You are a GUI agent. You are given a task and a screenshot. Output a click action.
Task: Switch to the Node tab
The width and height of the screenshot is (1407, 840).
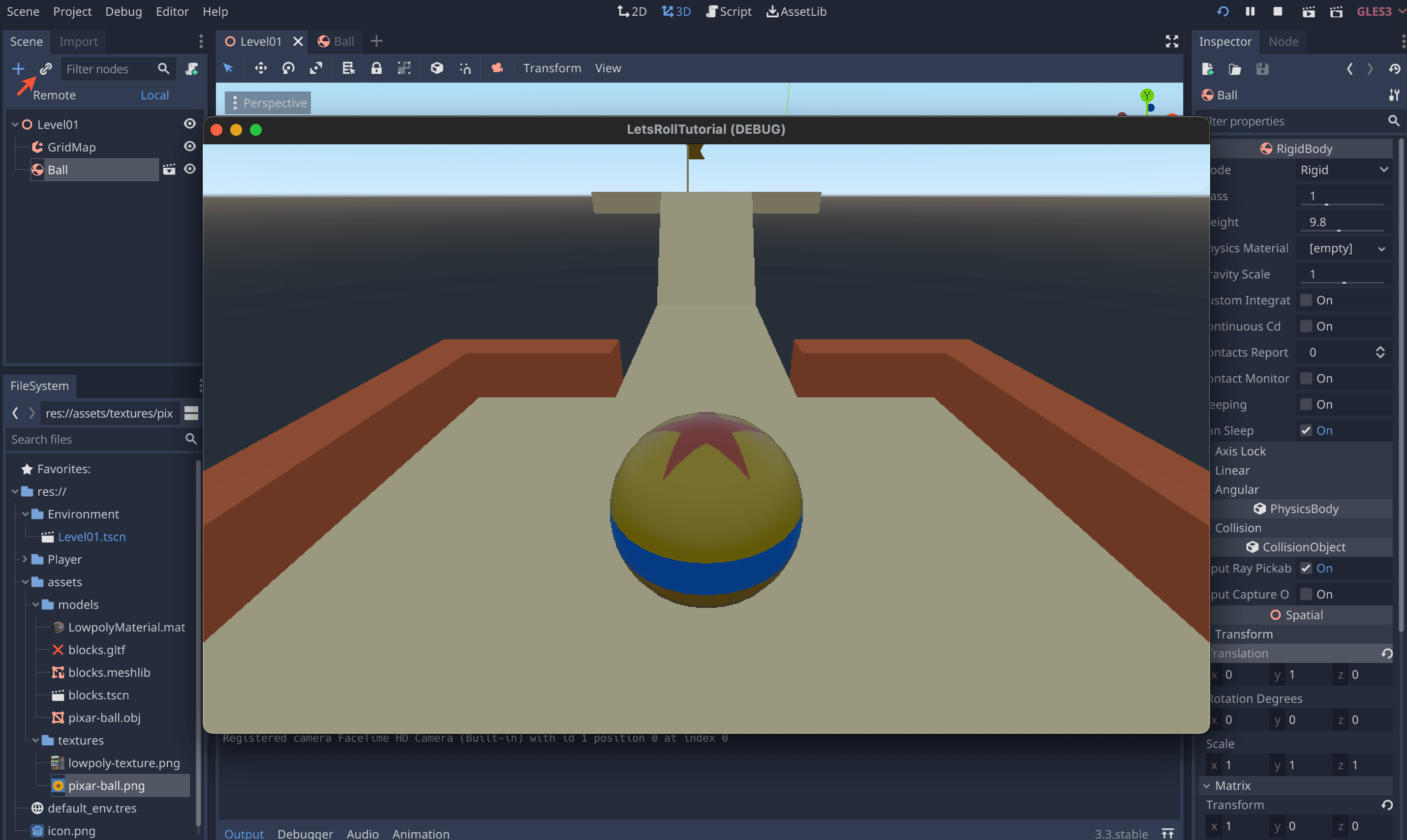coord(1283,41)
